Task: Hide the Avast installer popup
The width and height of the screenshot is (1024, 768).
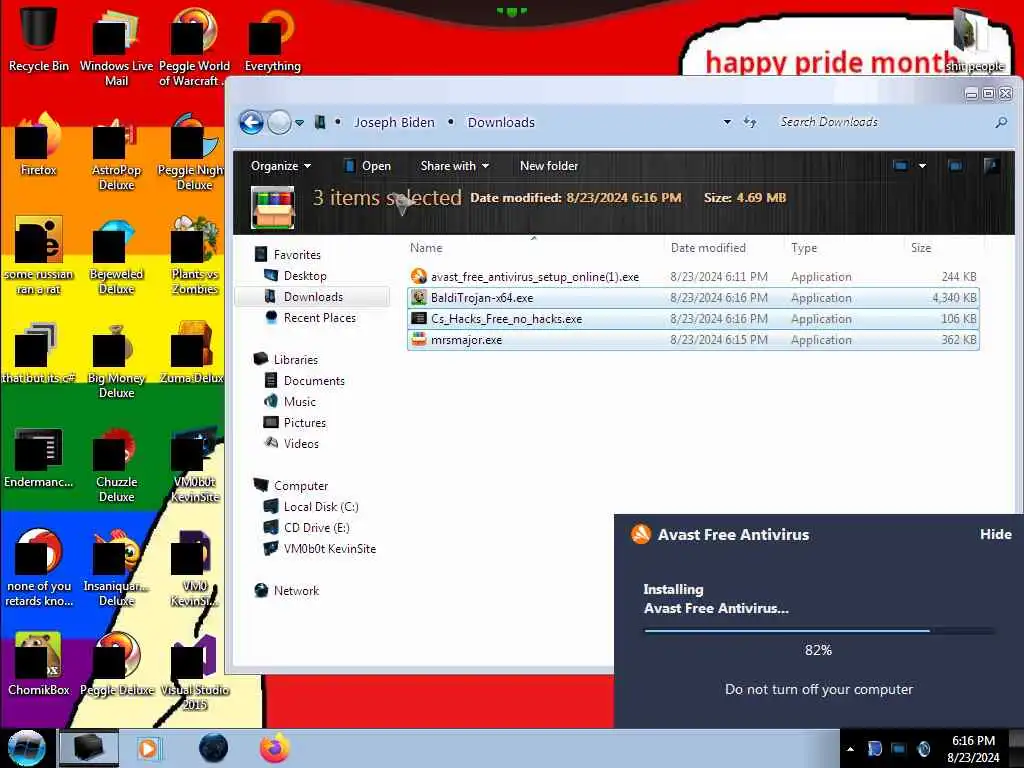Action: click(995, 534)
